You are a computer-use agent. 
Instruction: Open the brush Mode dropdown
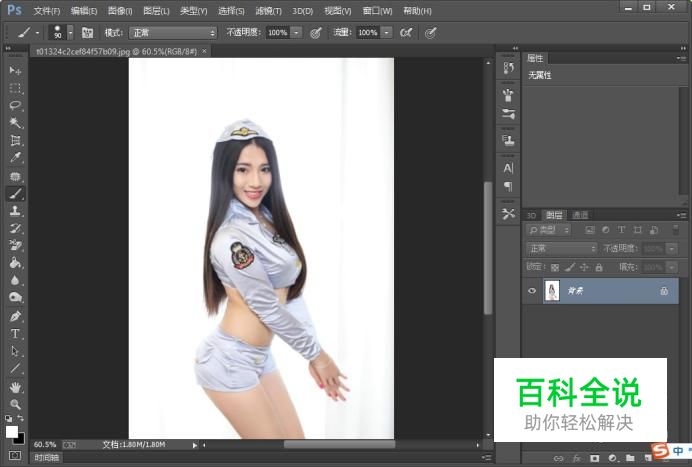pos(173,33)
